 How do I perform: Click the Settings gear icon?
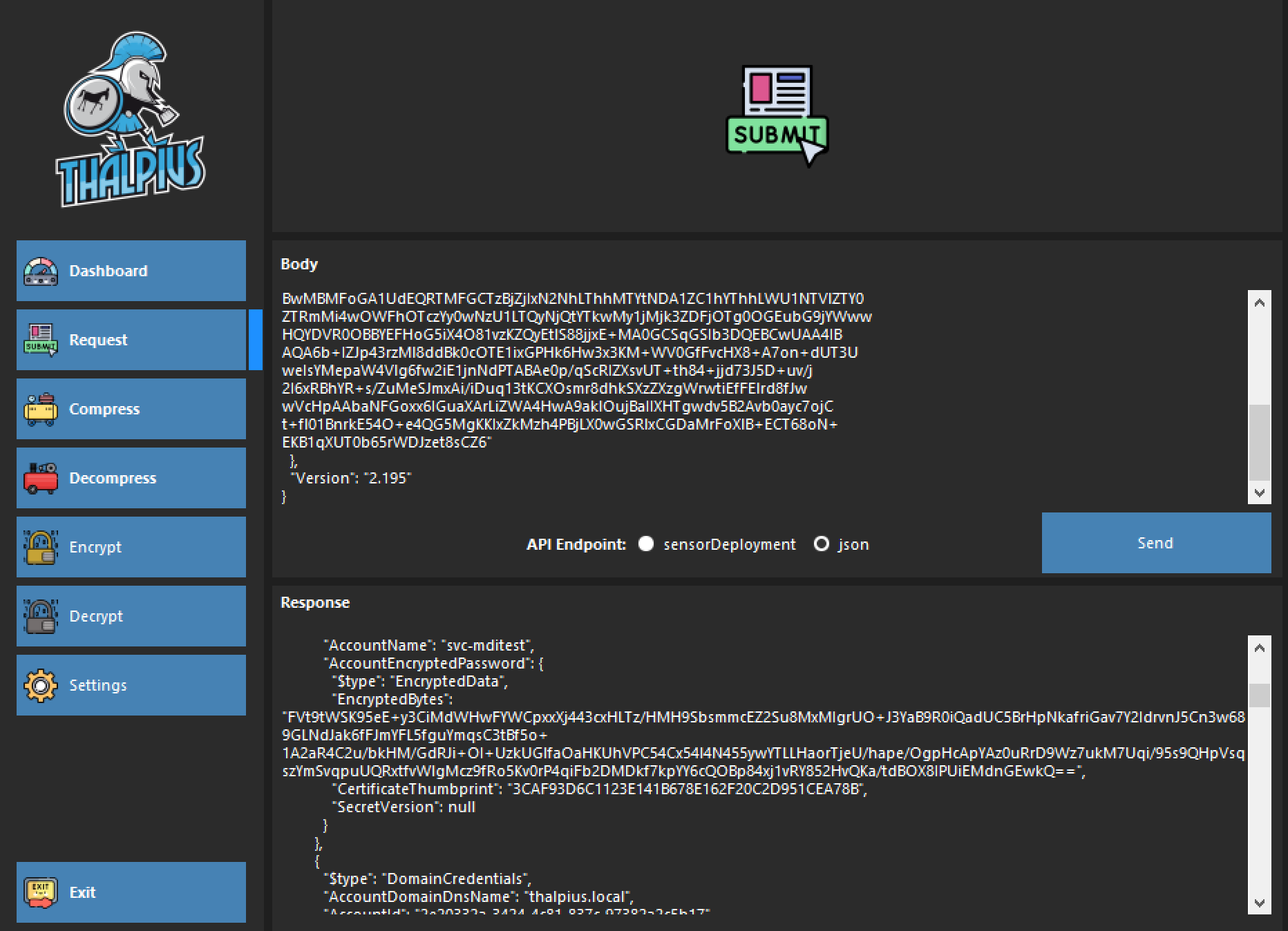pyautogui.click(x=41, y=685)
